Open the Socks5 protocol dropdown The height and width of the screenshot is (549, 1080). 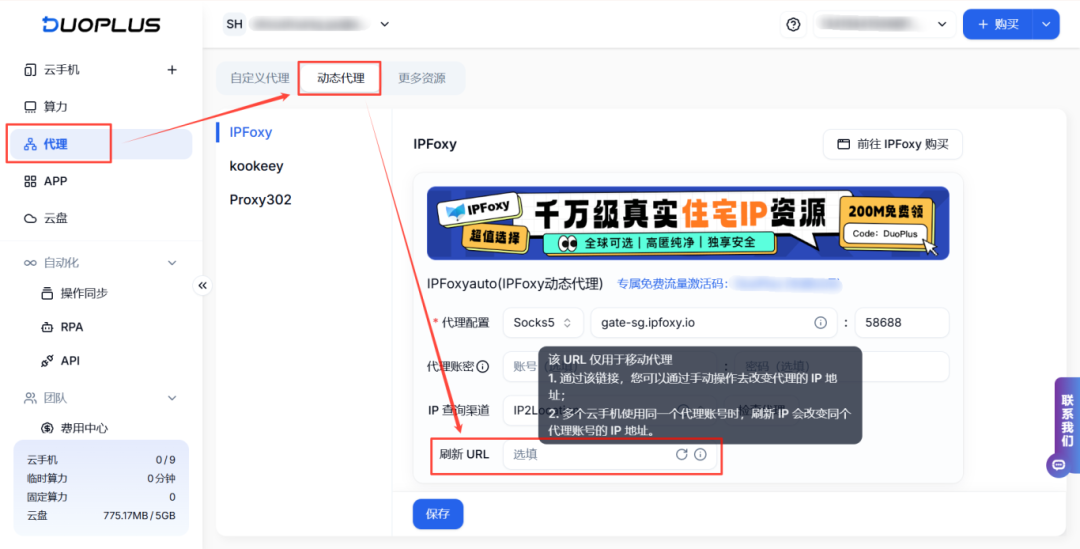pos(543,322)
